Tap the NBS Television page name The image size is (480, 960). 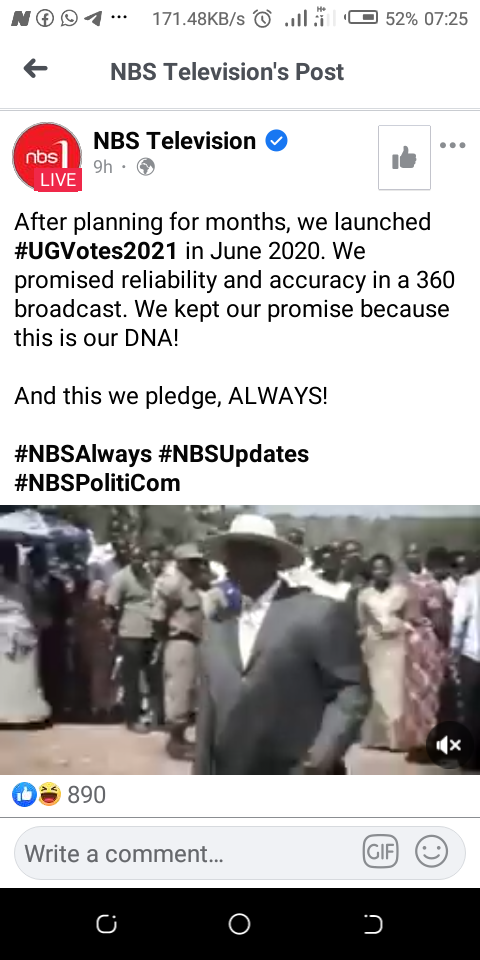click(174, 141)
